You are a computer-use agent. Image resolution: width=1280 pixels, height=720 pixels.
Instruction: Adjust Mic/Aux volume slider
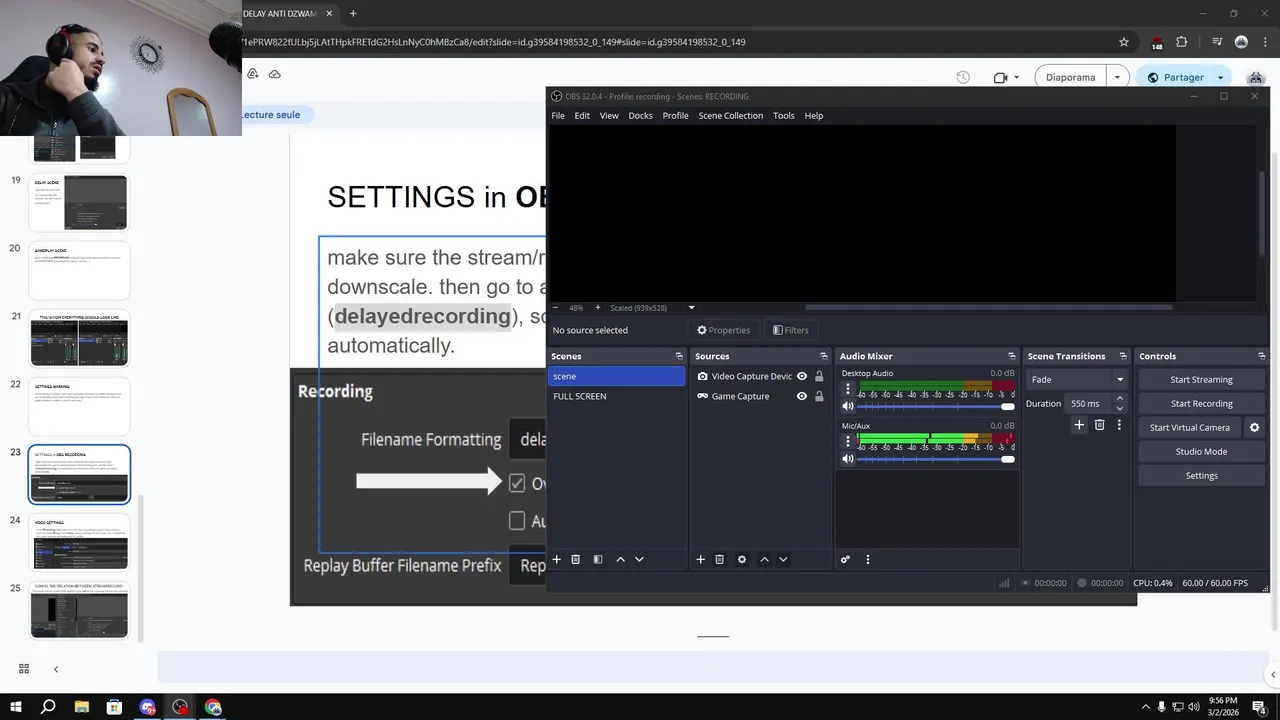tap(936, 459)
